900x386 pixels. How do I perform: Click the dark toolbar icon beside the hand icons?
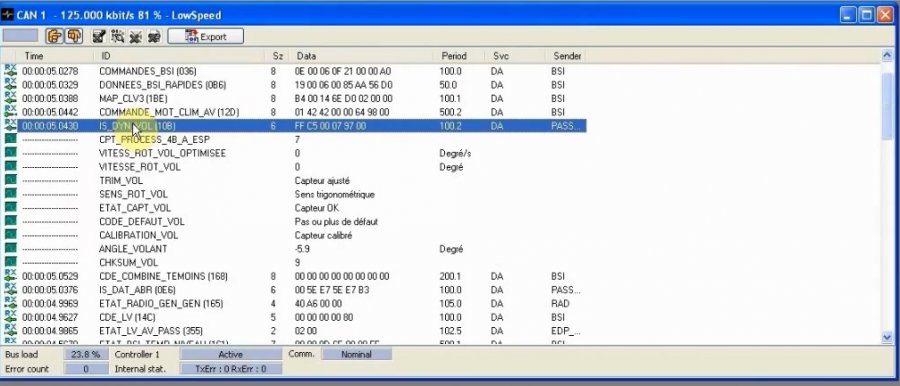click(x=99, y=37)
